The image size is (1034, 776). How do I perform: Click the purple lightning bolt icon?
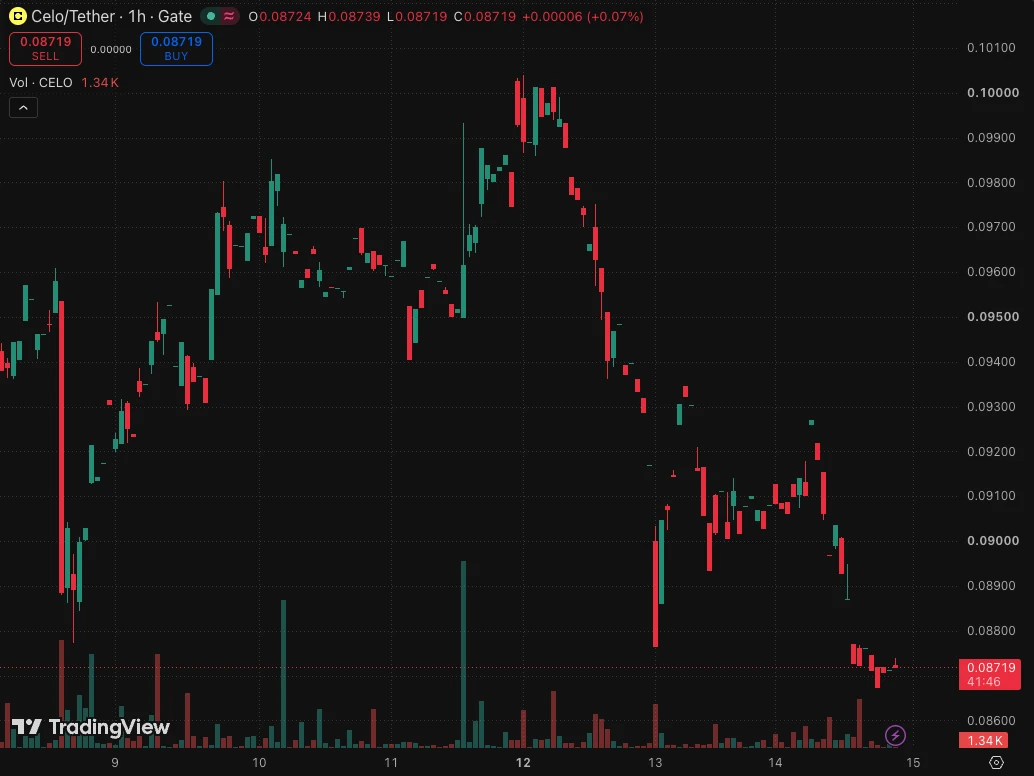coord(895,735)
